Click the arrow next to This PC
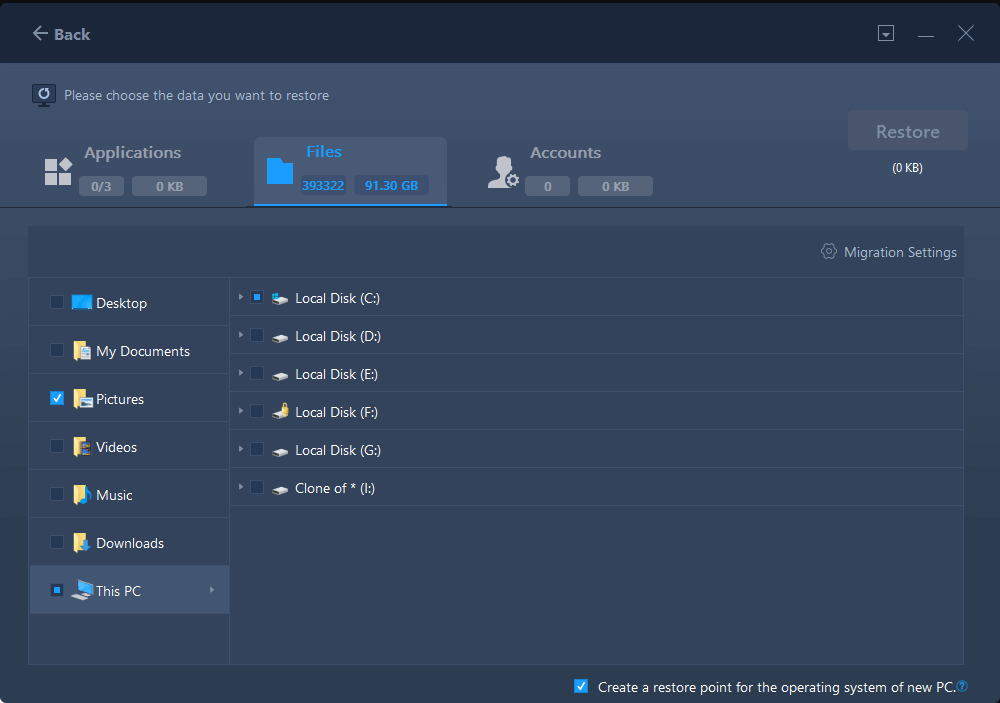1000x703 pixels. (212, 590)
